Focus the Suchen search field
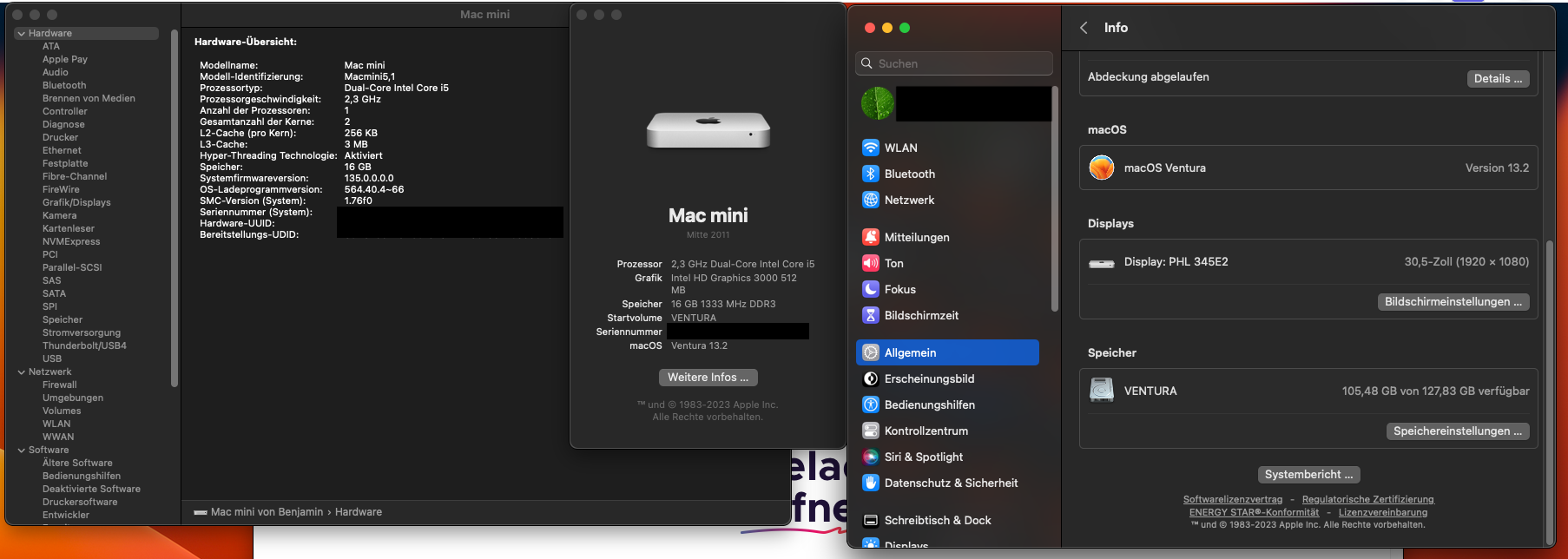 click(953, 63)
